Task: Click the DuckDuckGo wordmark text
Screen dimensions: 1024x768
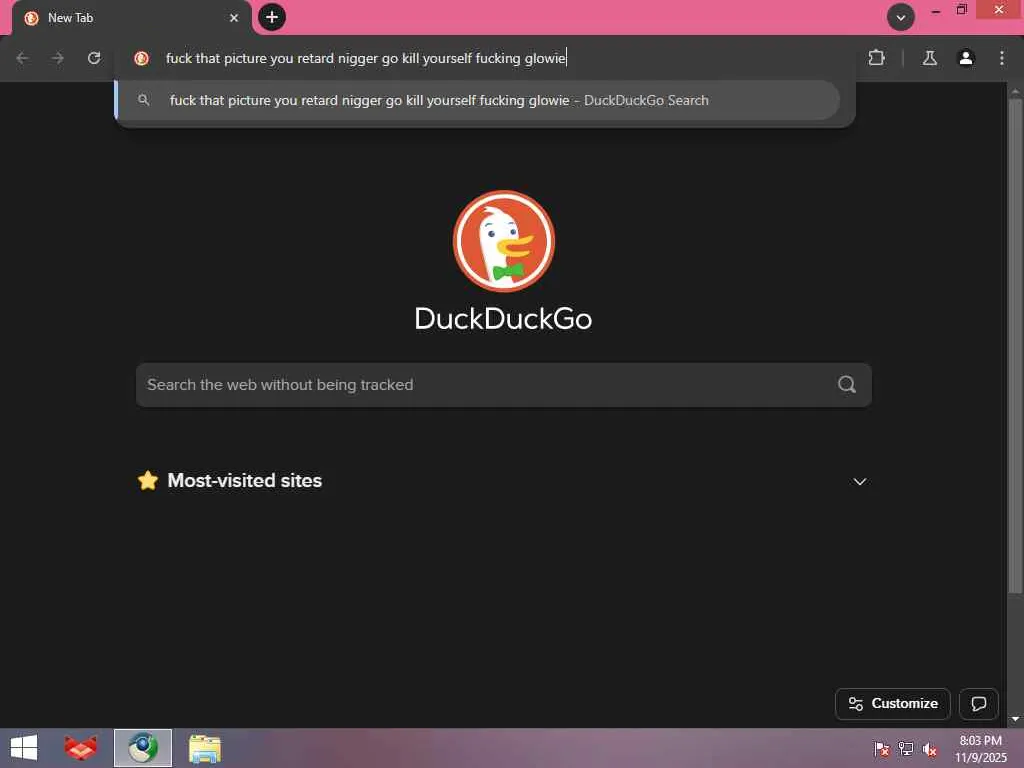Action: coord(504,319)
